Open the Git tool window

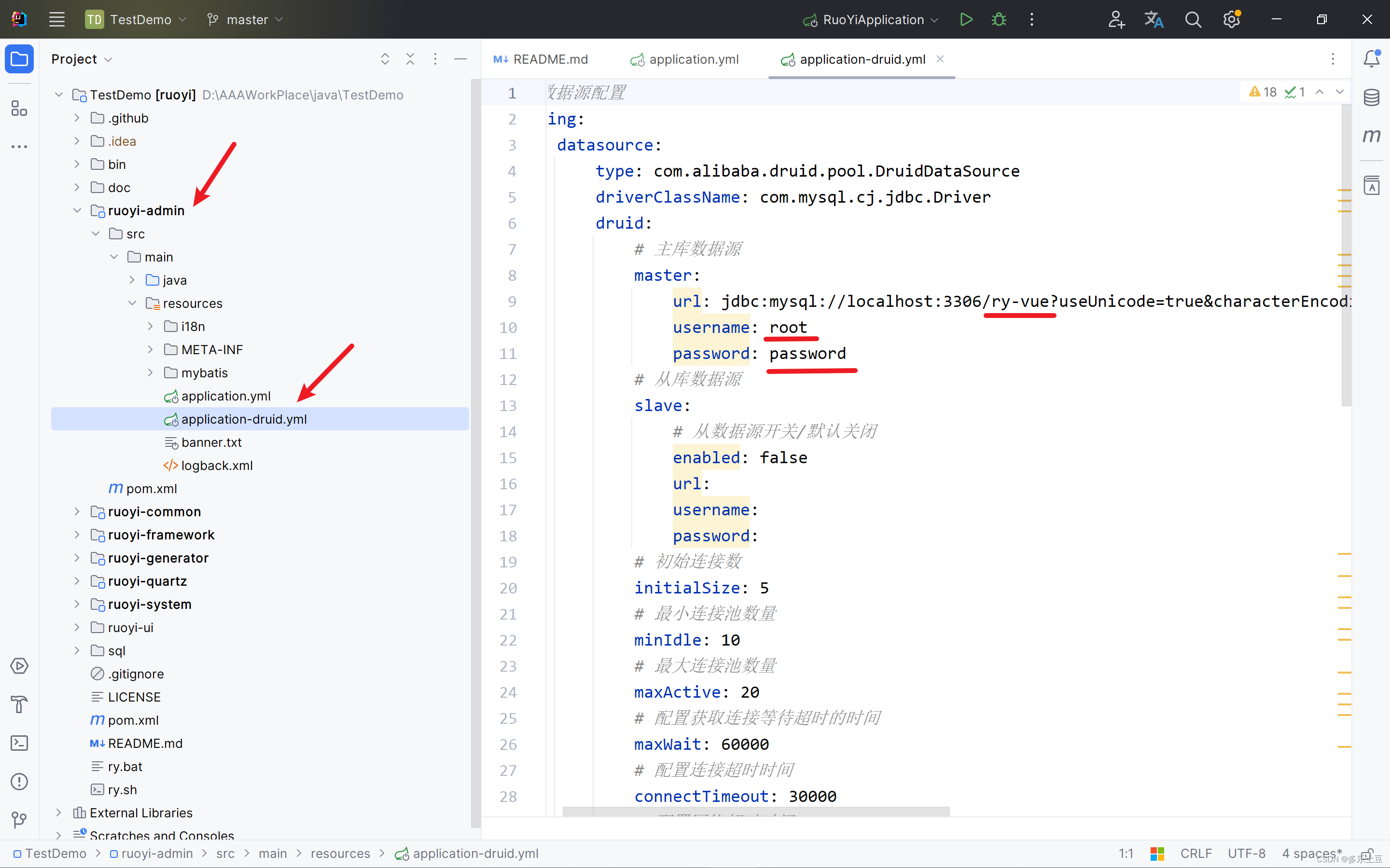point(19,820)
